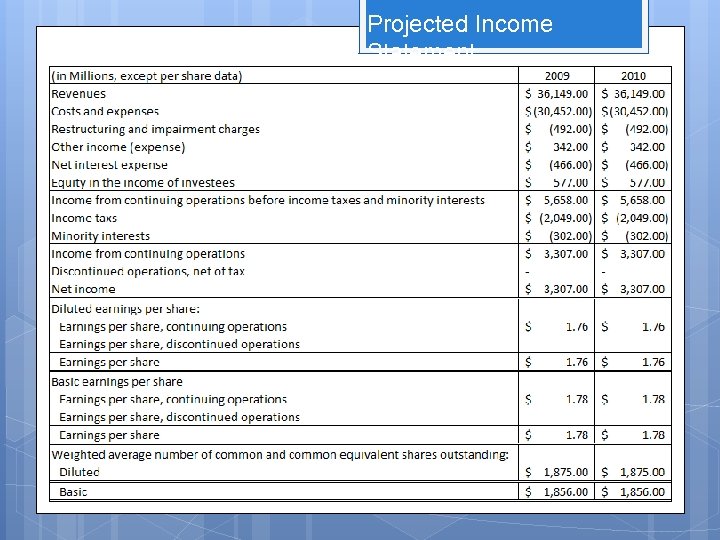Select the "Revenues" row label
720x540 pixels.
79,94
